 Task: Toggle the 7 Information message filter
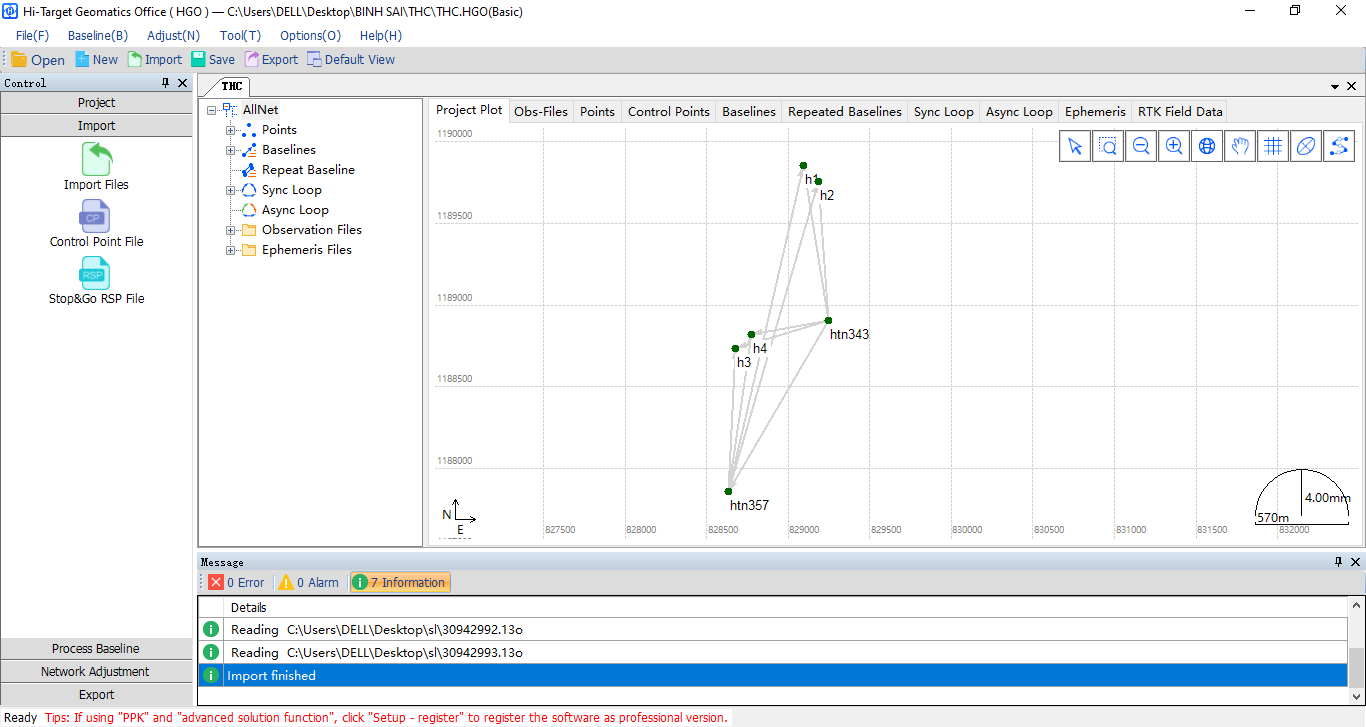399,582
